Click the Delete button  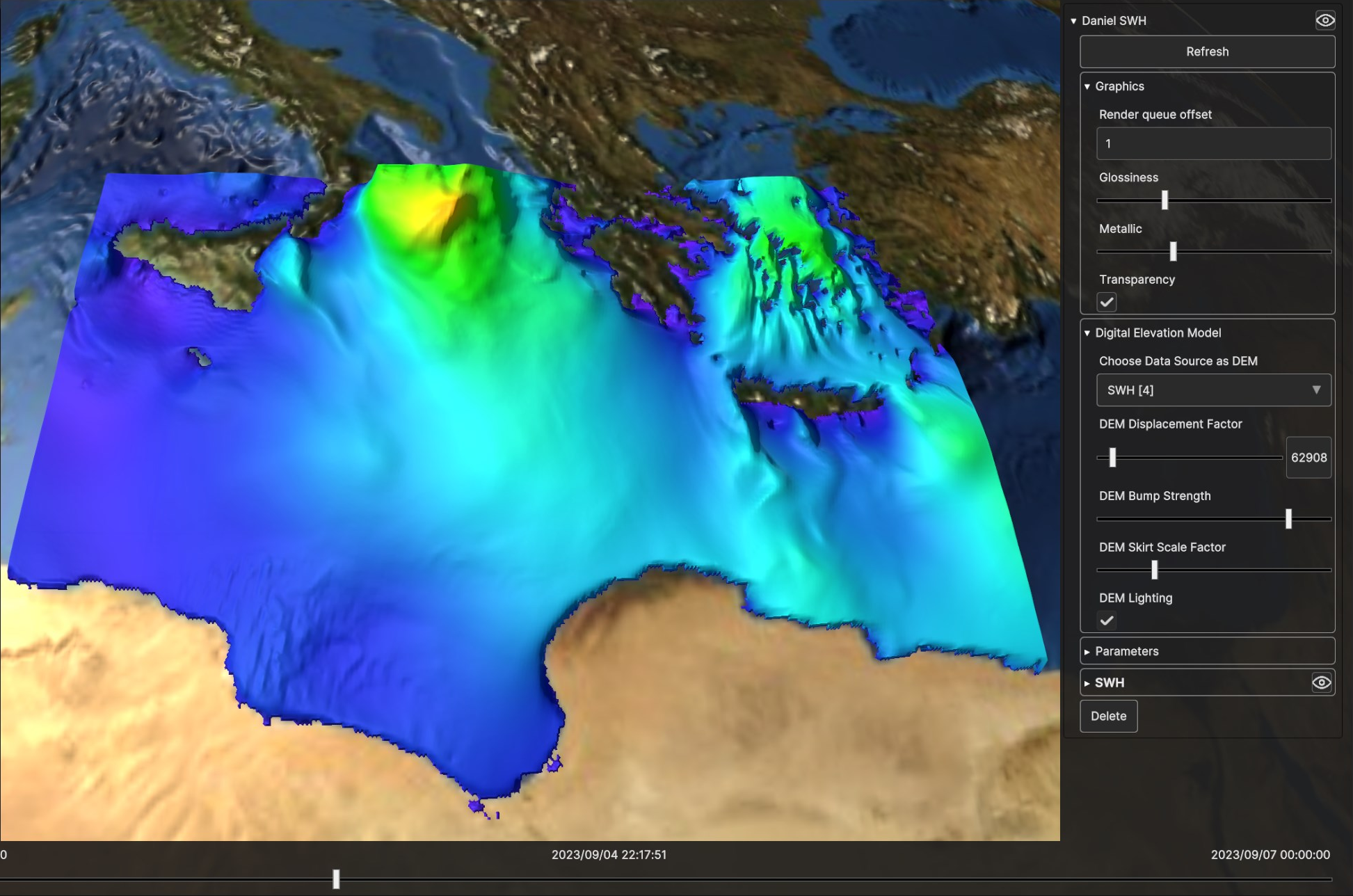point(1108,716)
